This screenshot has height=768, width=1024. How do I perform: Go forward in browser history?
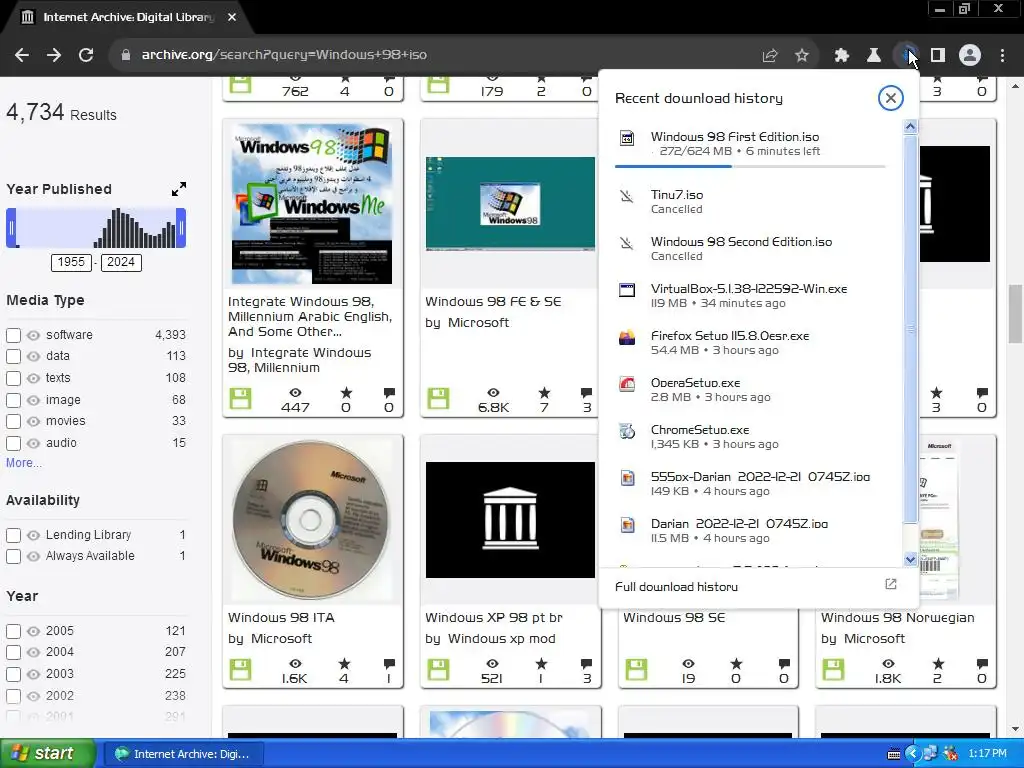(x=54, y=55)
